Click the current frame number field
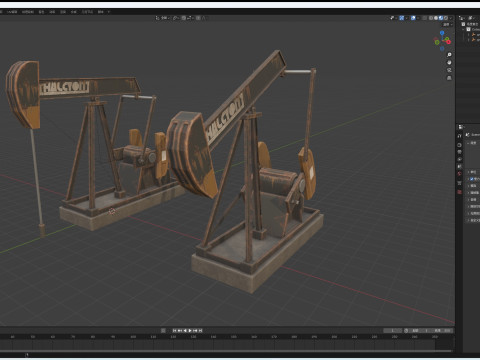 393,330
